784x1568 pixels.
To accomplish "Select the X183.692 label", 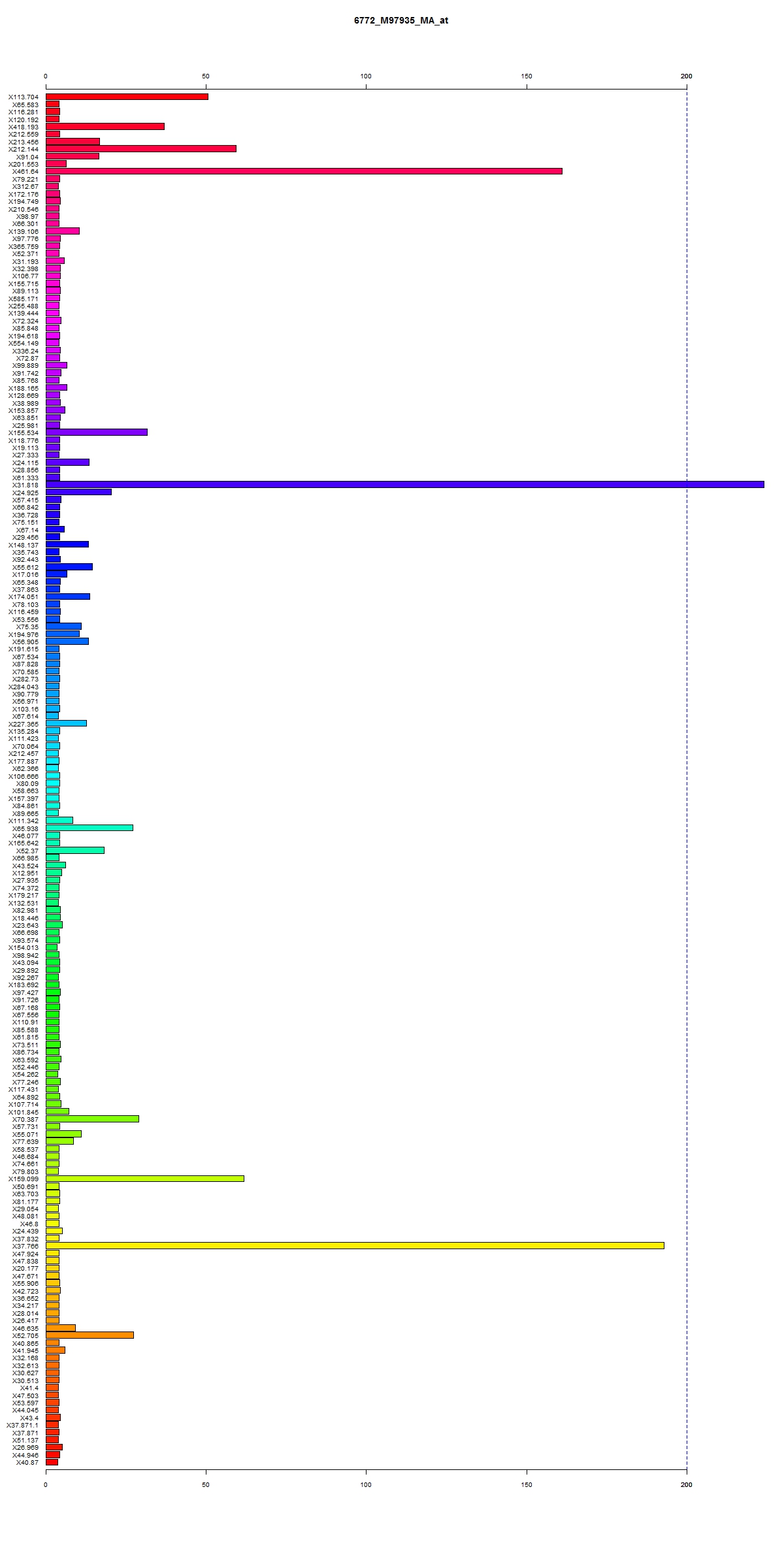I will point(24,985).
